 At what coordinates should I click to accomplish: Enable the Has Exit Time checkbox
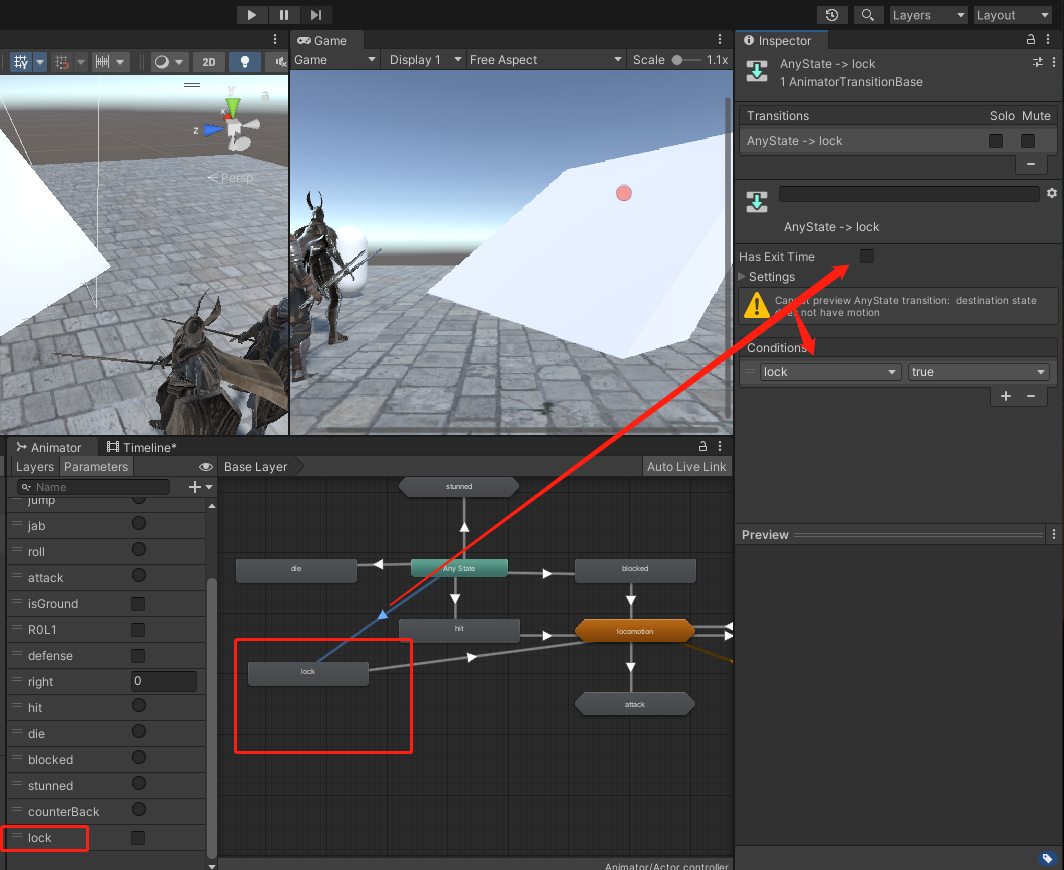click(x=867, y=257)
